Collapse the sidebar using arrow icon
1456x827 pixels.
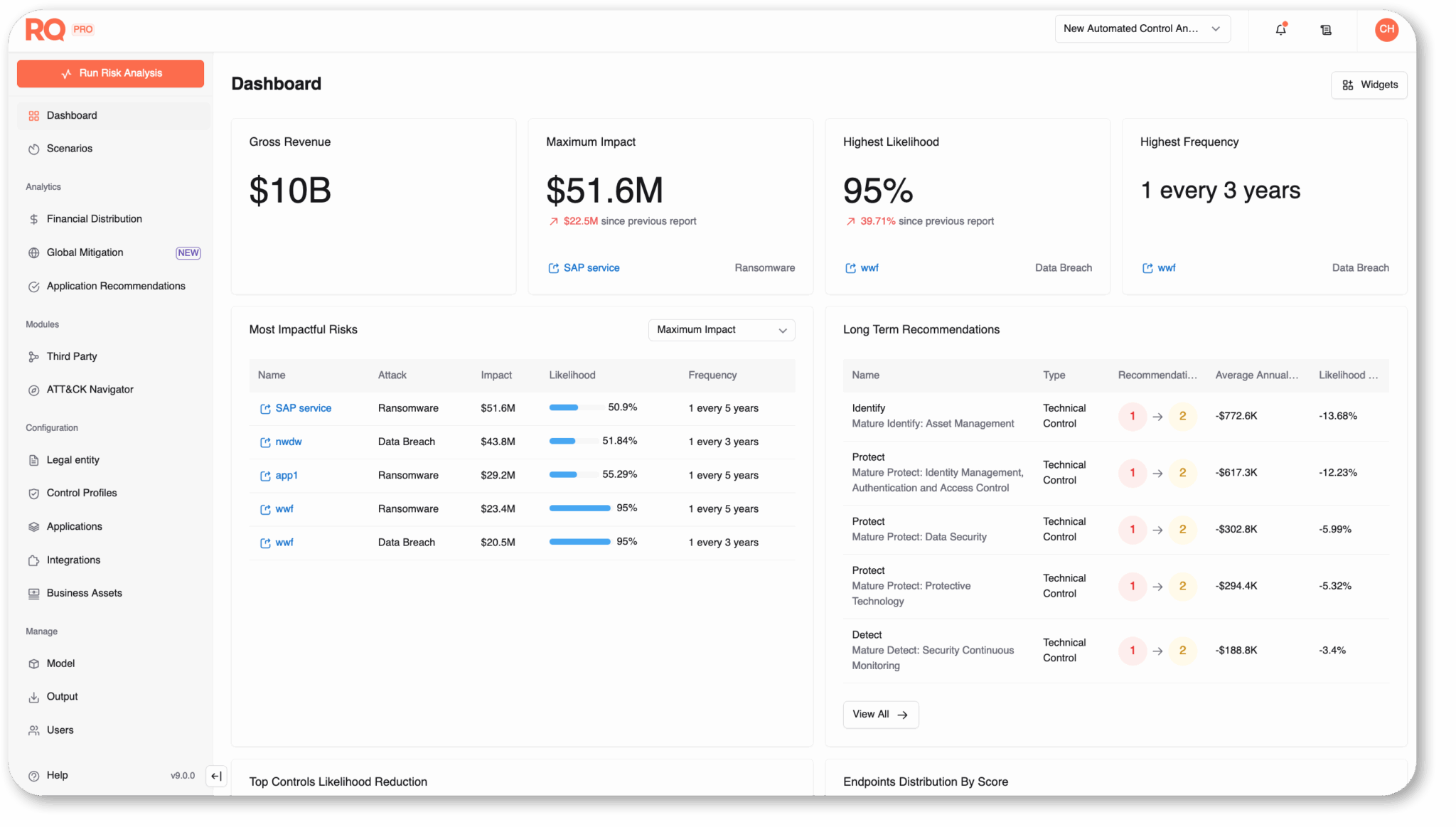[x=216, y=776]
